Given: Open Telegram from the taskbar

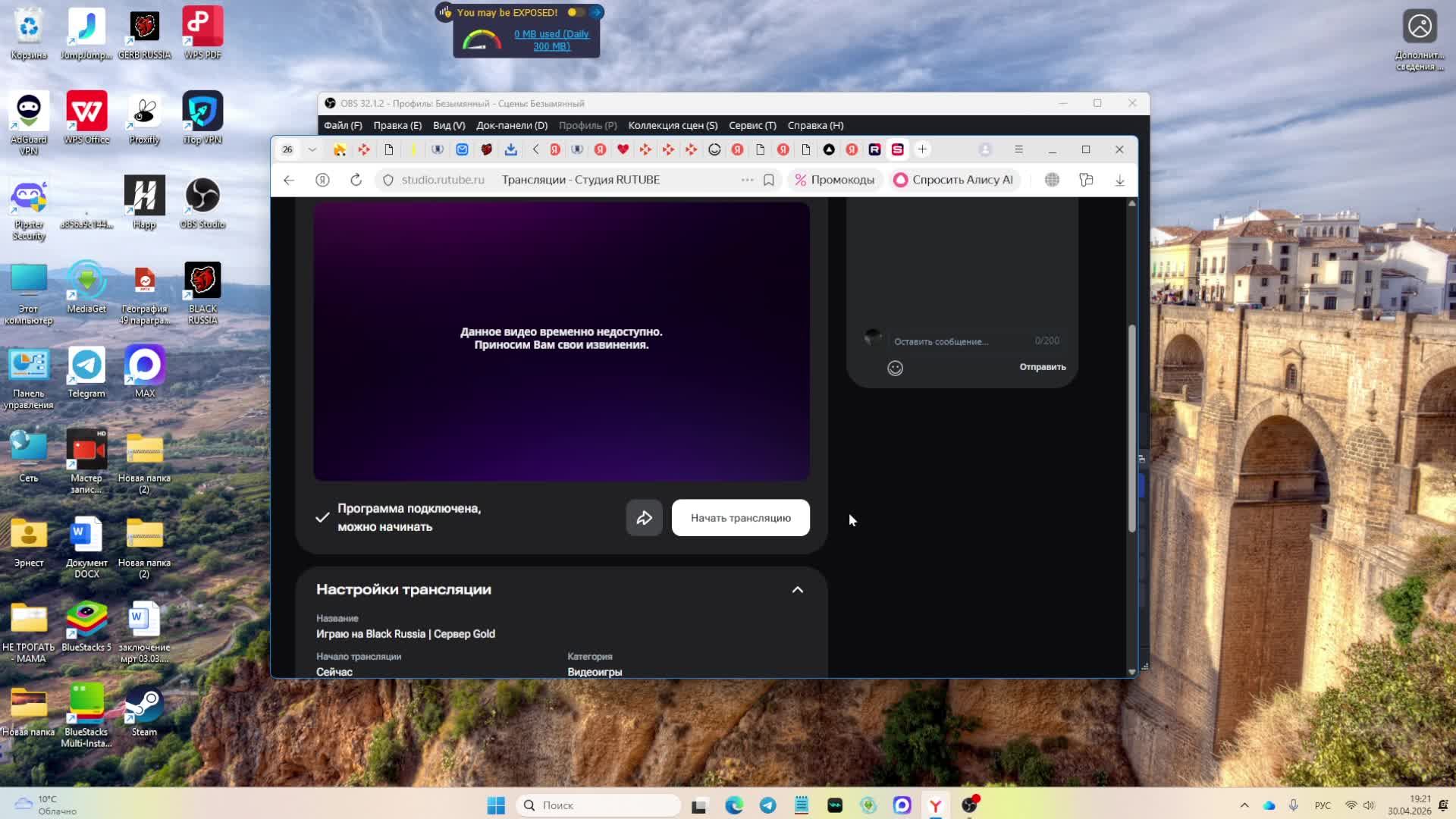Looking at the screenshot, I should 767,805.
